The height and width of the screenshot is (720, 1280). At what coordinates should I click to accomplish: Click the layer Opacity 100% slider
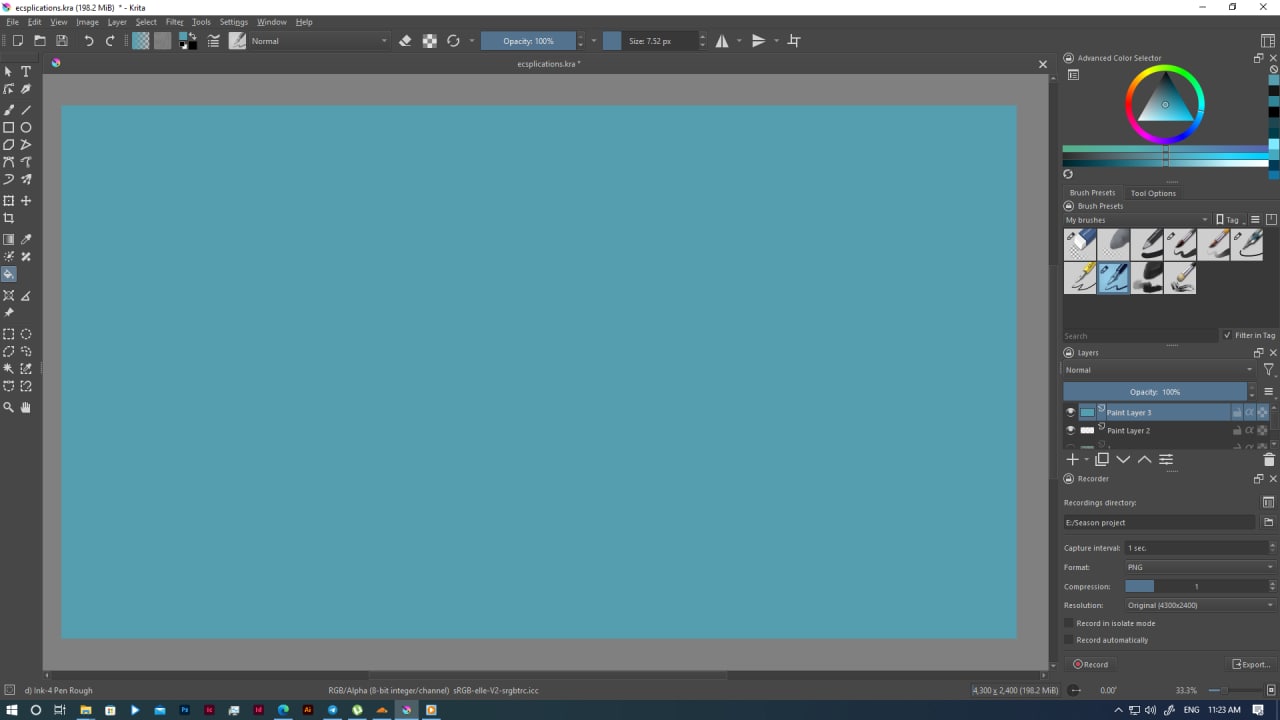point(1155,392)
